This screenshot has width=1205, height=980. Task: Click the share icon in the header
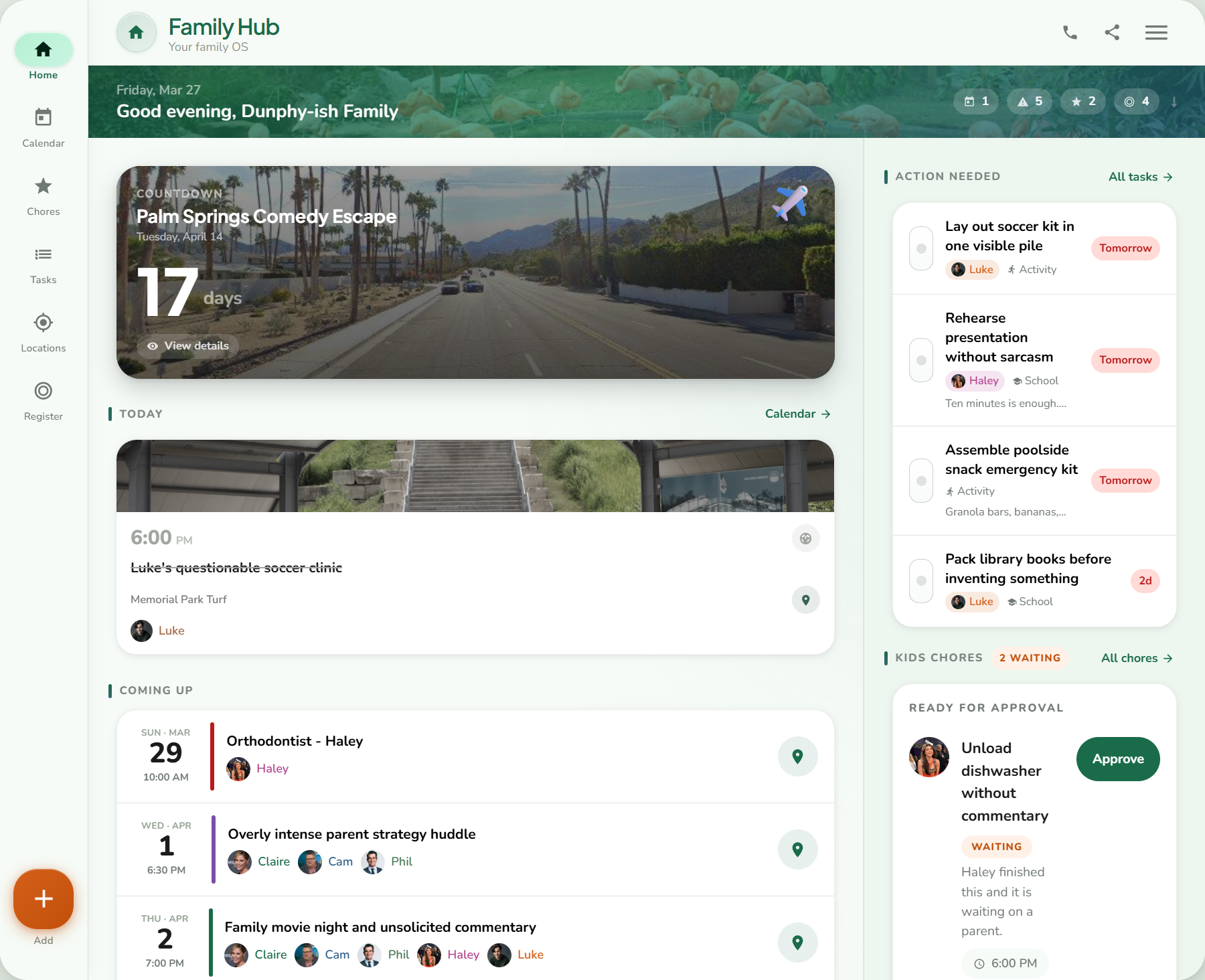click(x=1113, y=32)
